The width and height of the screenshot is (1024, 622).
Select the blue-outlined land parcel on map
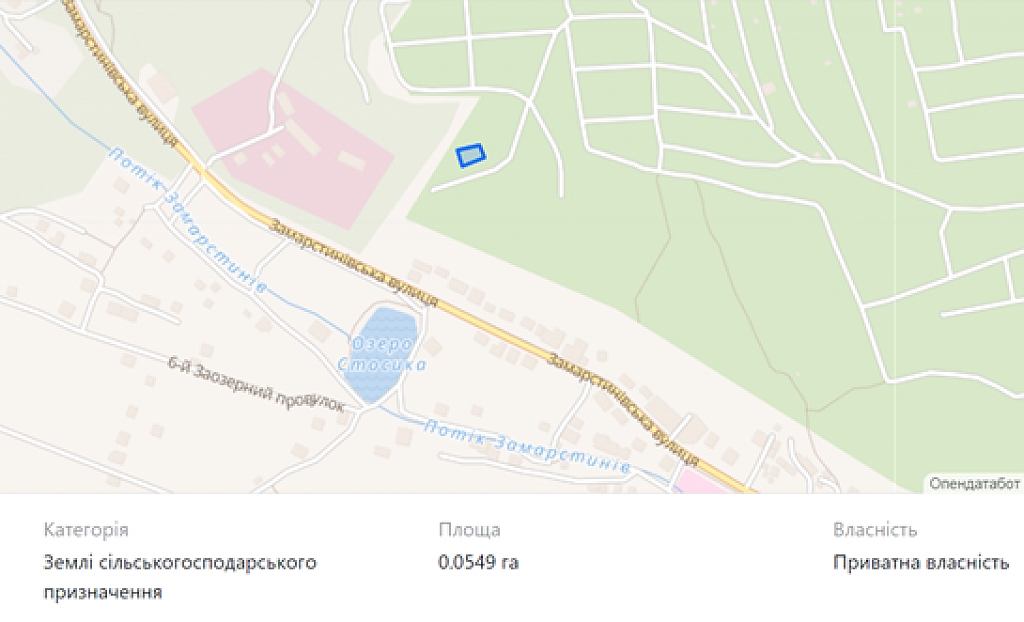[x=471, y=156]
